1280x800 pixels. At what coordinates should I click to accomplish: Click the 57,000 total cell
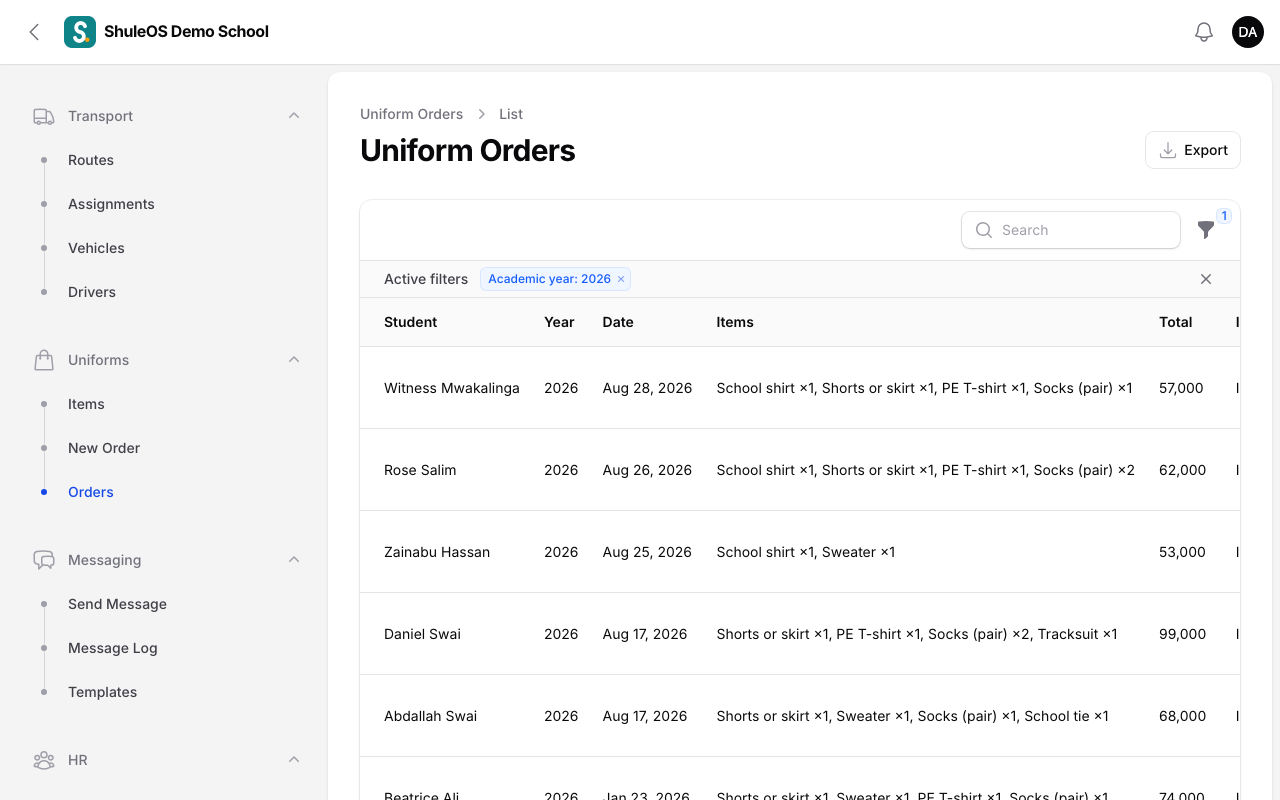click(x=1181, y=388)
